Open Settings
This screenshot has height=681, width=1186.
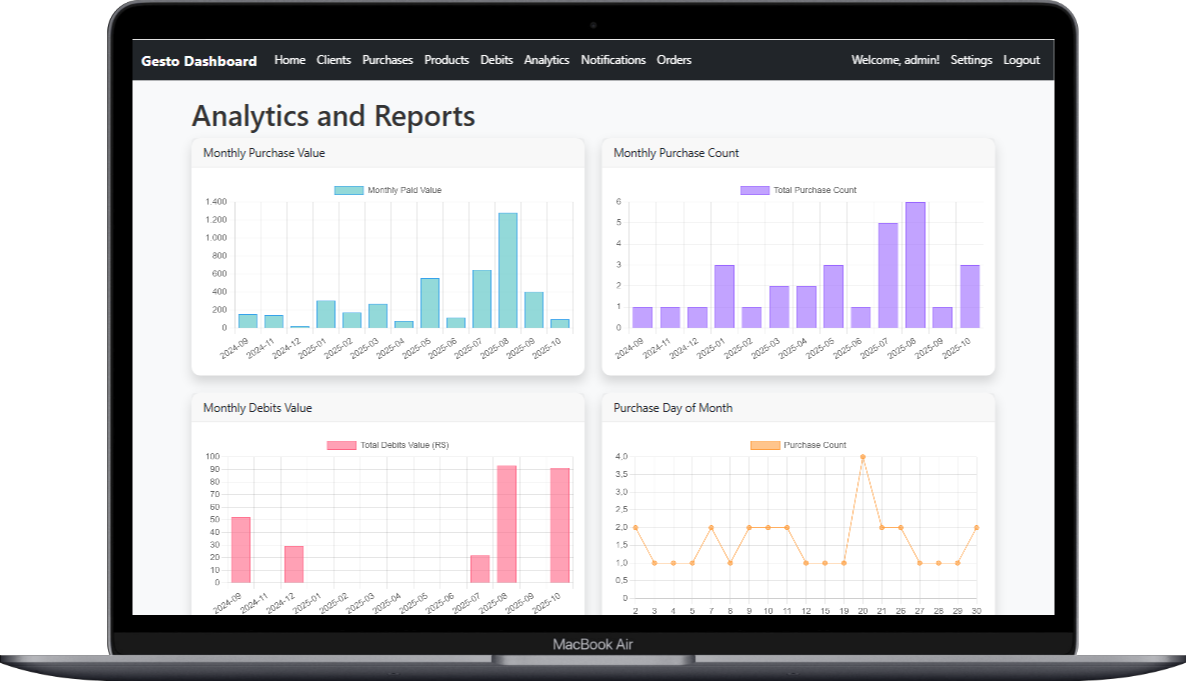click(x=971, y=60)
